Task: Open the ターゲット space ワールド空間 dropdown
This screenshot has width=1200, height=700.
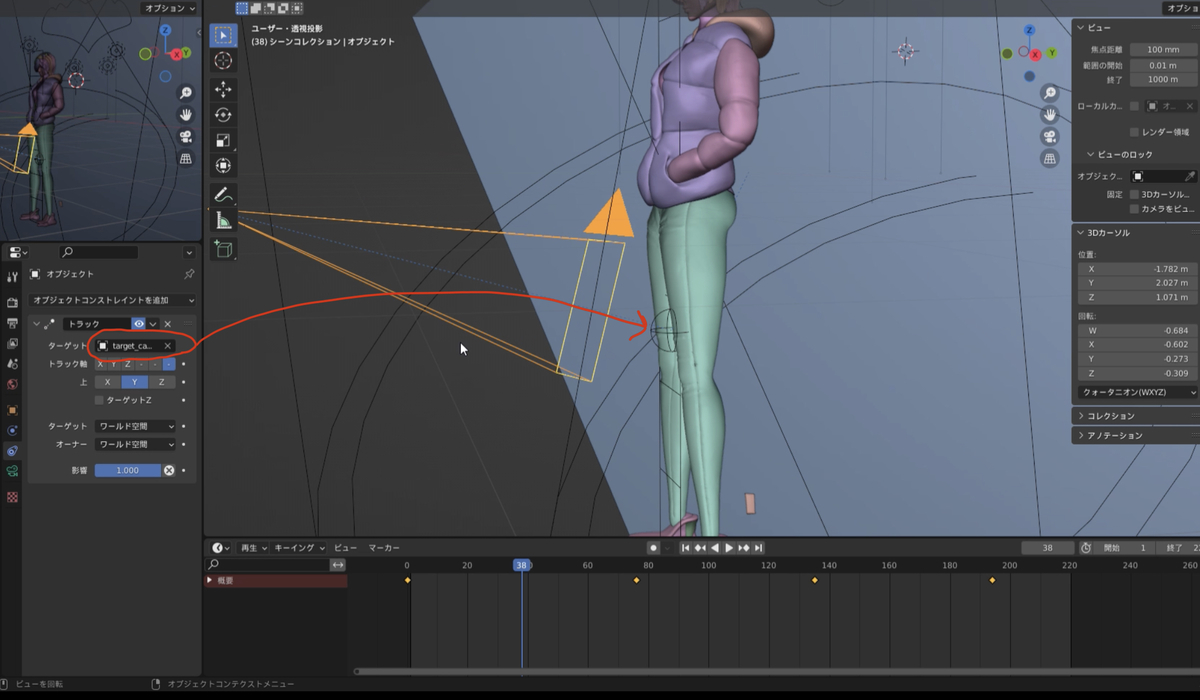Action: pos(136,426)
